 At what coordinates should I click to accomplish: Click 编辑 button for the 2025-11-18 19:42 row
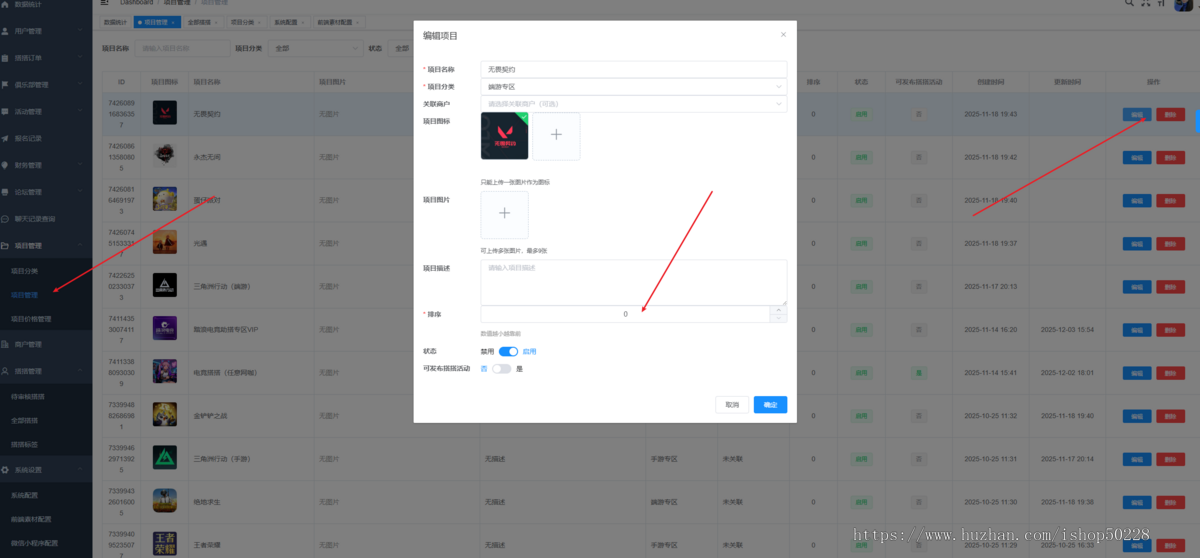1137,157
